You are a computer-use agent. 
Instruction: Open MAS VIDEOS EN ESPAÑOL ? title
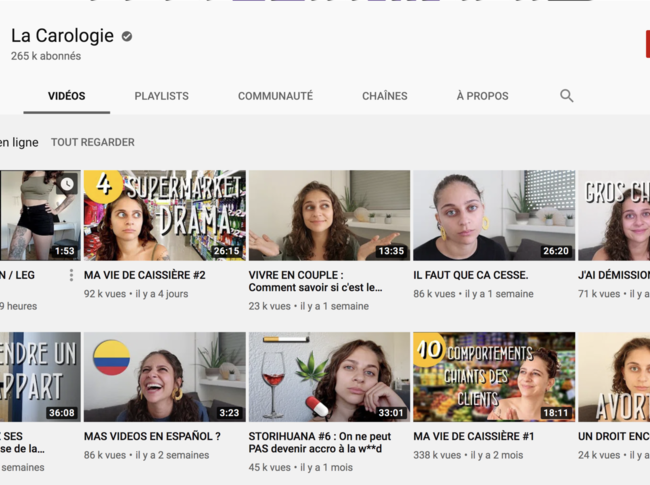(152, 436)
